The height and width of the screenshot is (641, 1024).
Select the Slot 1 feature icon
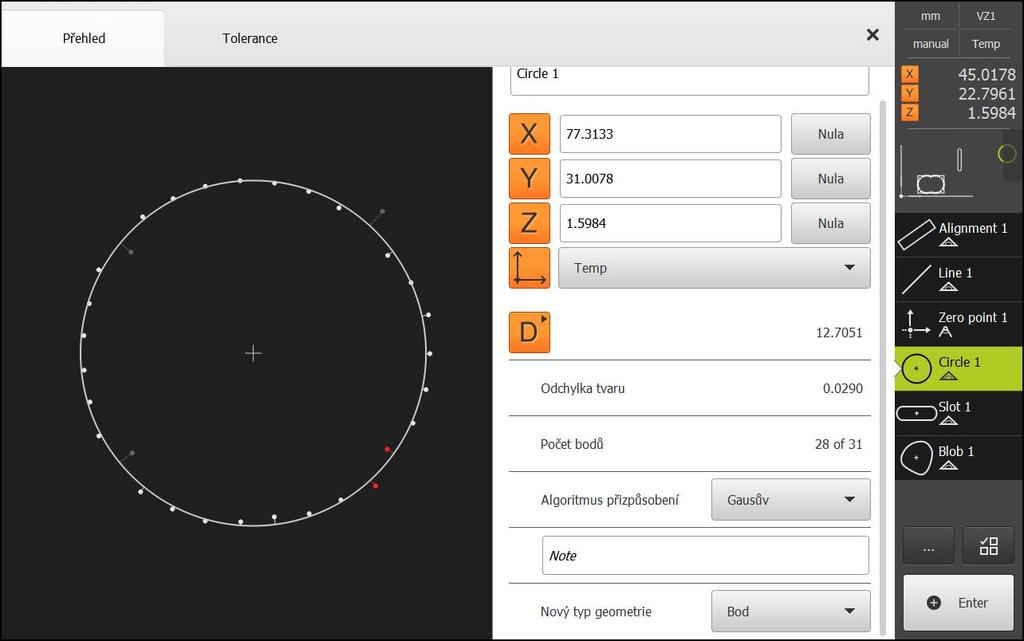tap(916, 413)
